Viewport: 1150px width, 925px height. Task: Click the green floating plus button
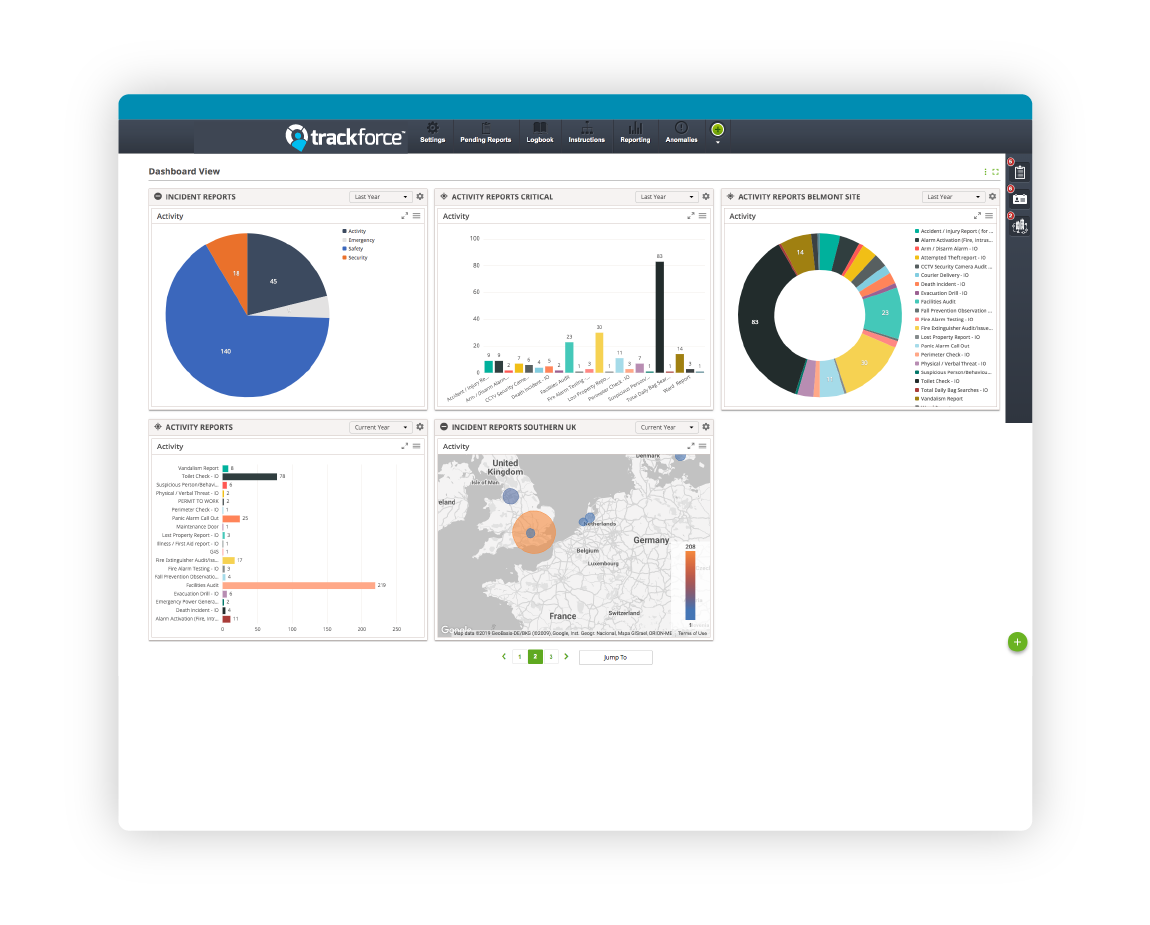click(1017, 642)
